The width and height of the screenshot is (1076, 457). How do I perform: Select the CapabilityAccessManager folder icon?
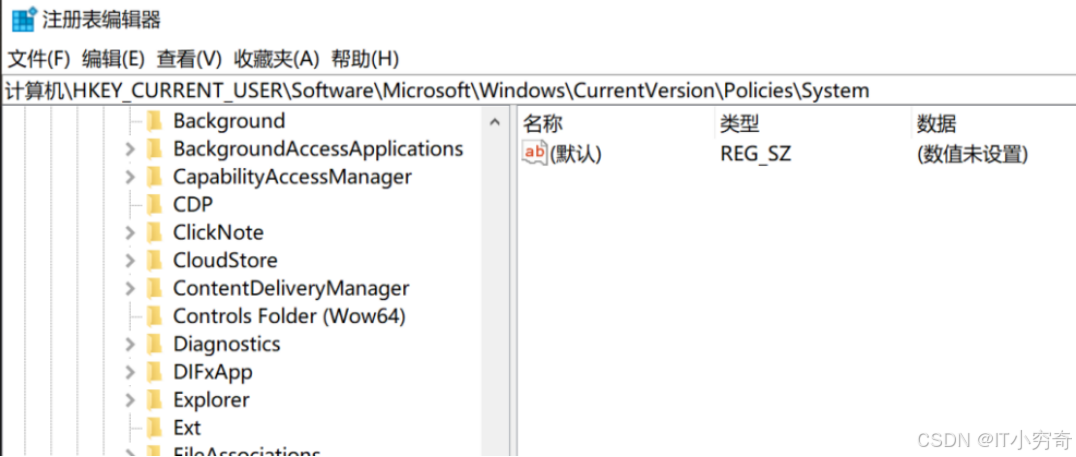point(155,177)
